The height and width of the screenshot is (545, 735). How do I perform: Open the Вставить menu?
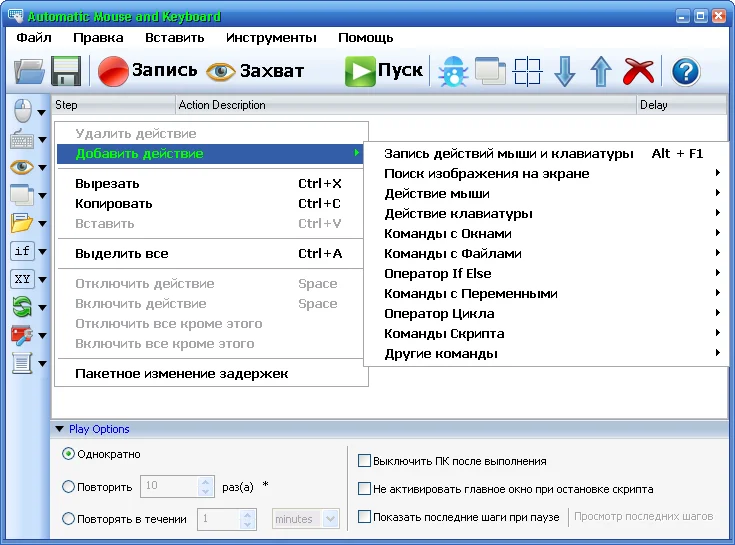[174, 37]
